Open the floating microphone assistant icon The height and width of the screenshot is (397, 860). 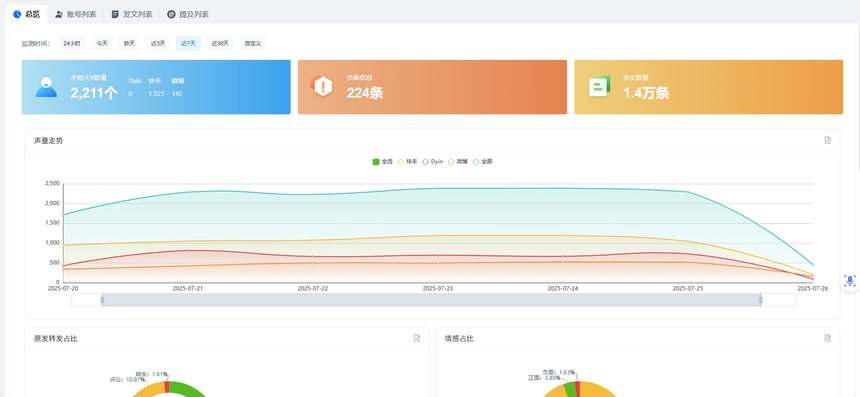click(850, 281)
